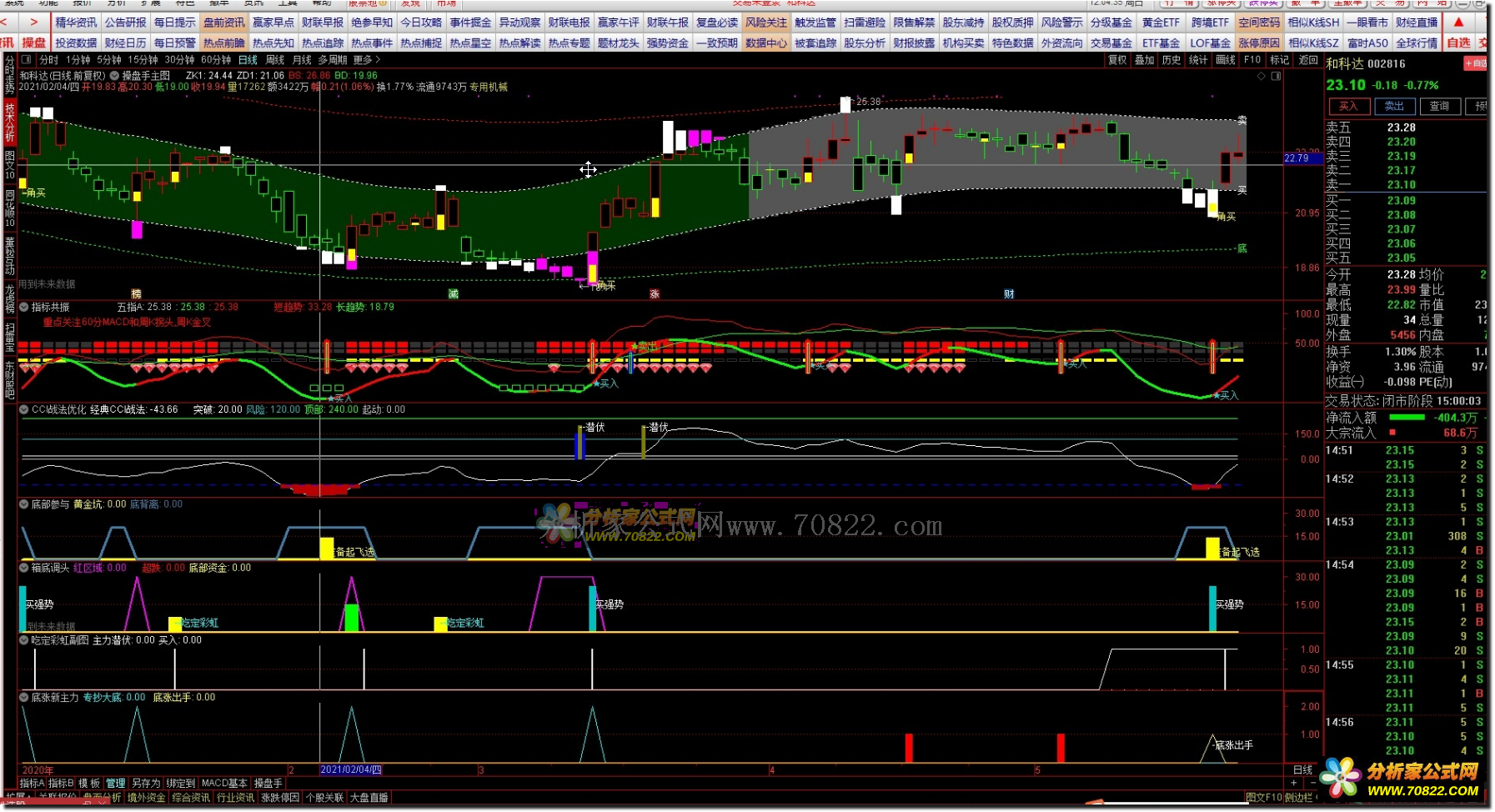The width and height of the screenshot is (1495, 812).
Task: Select the 操盘手 template tab
Action: tap(268, 784)
